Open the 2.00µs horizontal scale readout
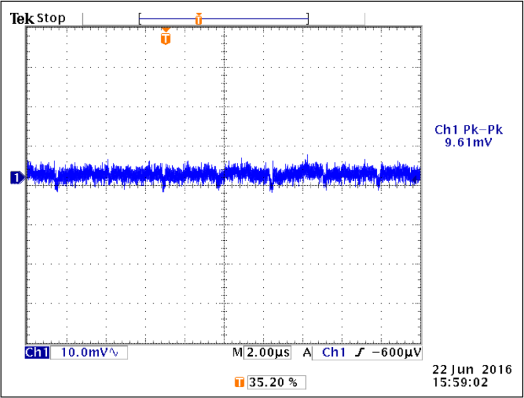Image resolution: width=524 pixels, height=398 pixels. click(x=268, y=353)
